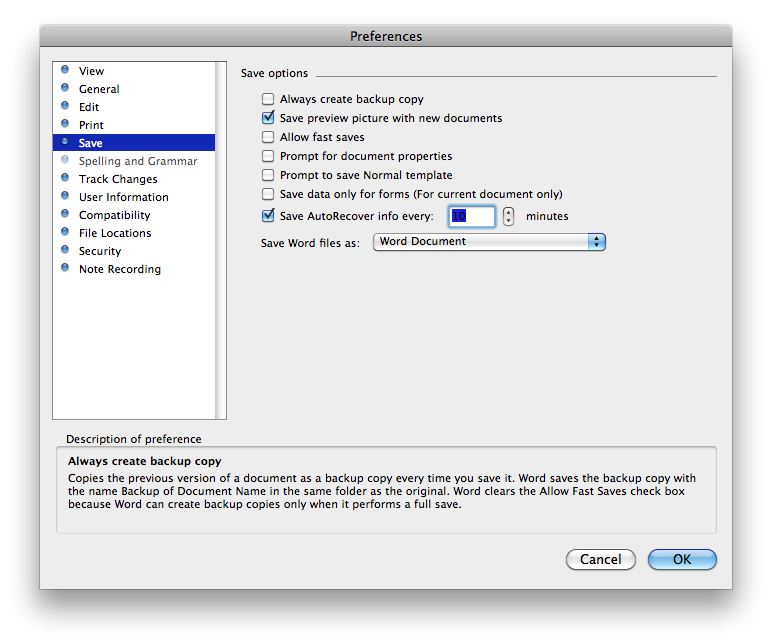Click the blue bullet icon beside General
Viewport: 772px width, 644px height.
(64, 88)
